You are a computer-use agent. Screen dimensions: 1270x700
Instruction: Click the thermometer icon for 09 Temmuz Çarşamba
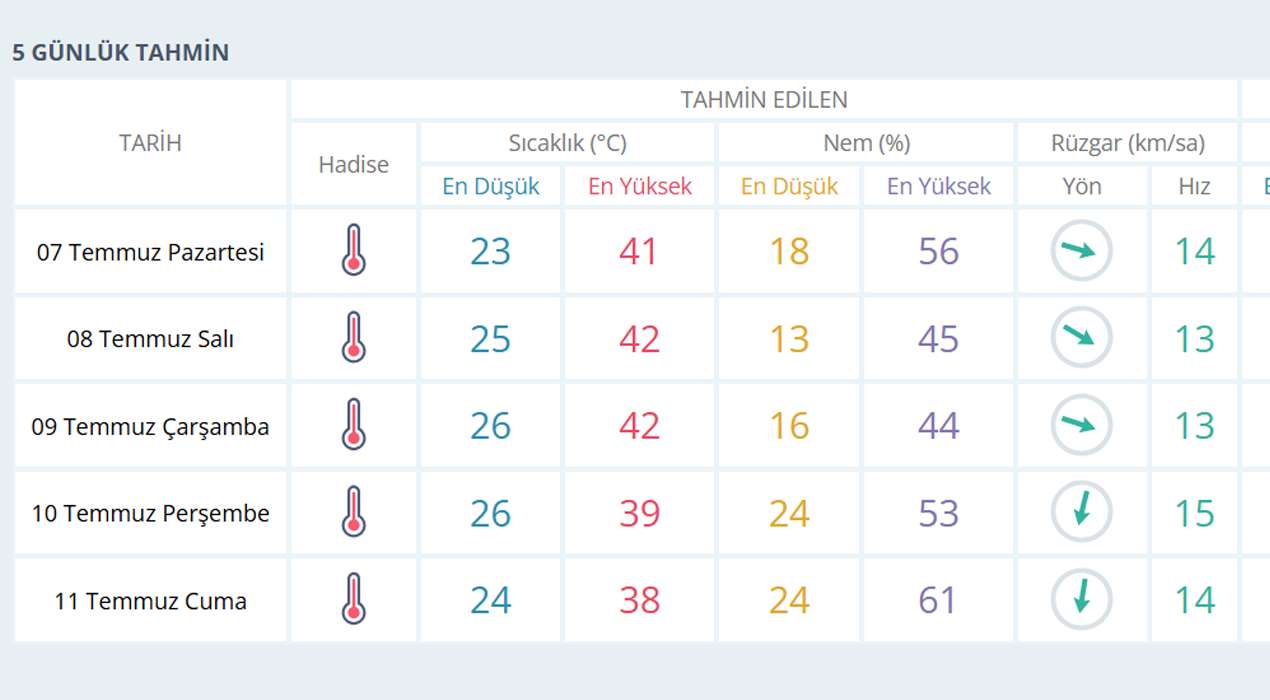pyautogui.click(x=353, y=424)
